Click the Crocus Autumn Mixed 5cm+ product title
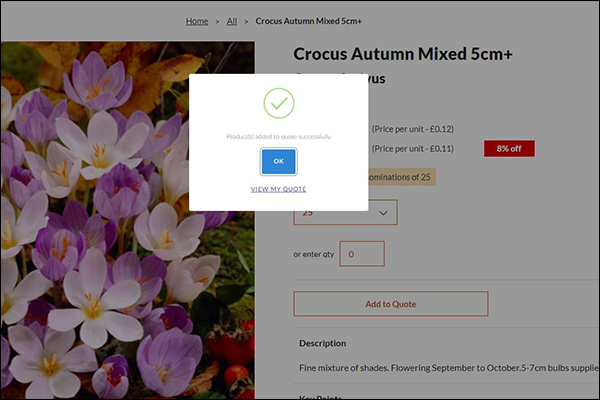 pyautogui.click(x=403, y=54)
